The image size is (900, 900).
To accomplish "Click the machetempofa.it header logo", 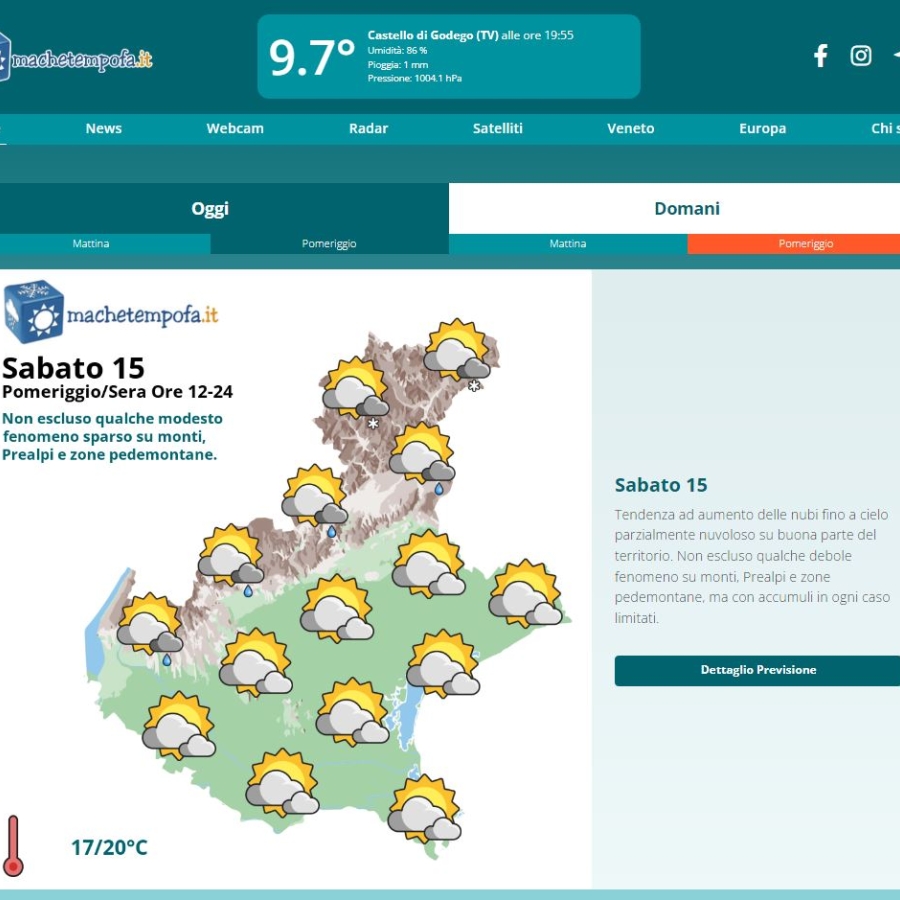I will (77, 59).
